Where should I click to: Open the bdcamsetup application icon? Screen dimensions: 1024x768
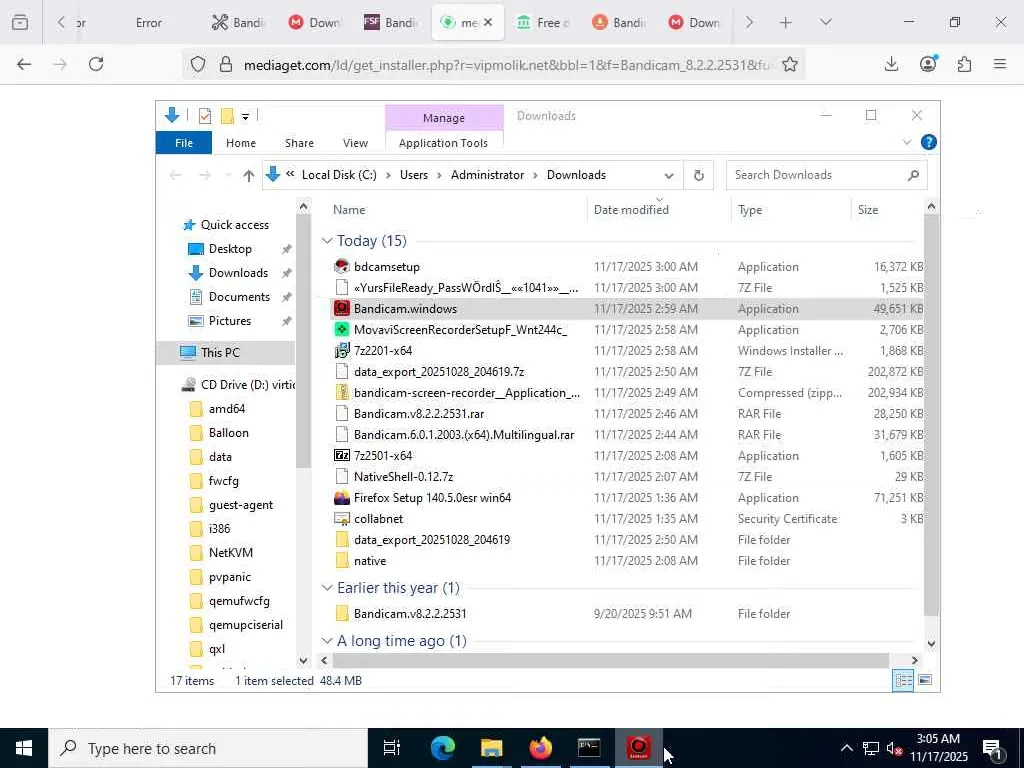point(342,266)
